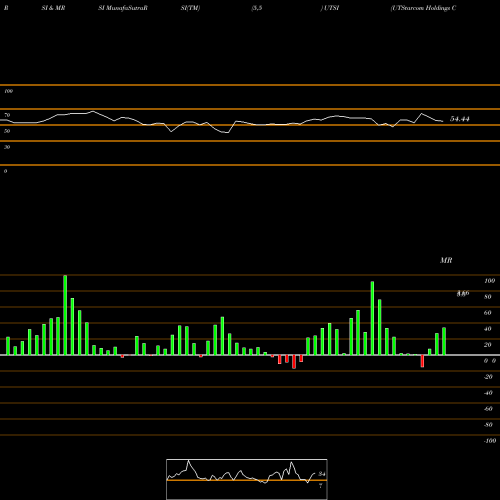Screen dimensions: 500x500
Task: Open the mini RSI overview chart thumbnail
Action: [247, 479]
